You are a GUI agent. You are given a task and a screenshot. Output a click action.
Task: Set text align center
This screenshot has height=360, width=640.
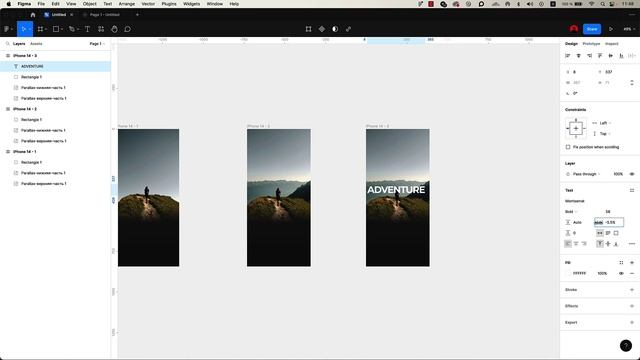click(576, 244)
